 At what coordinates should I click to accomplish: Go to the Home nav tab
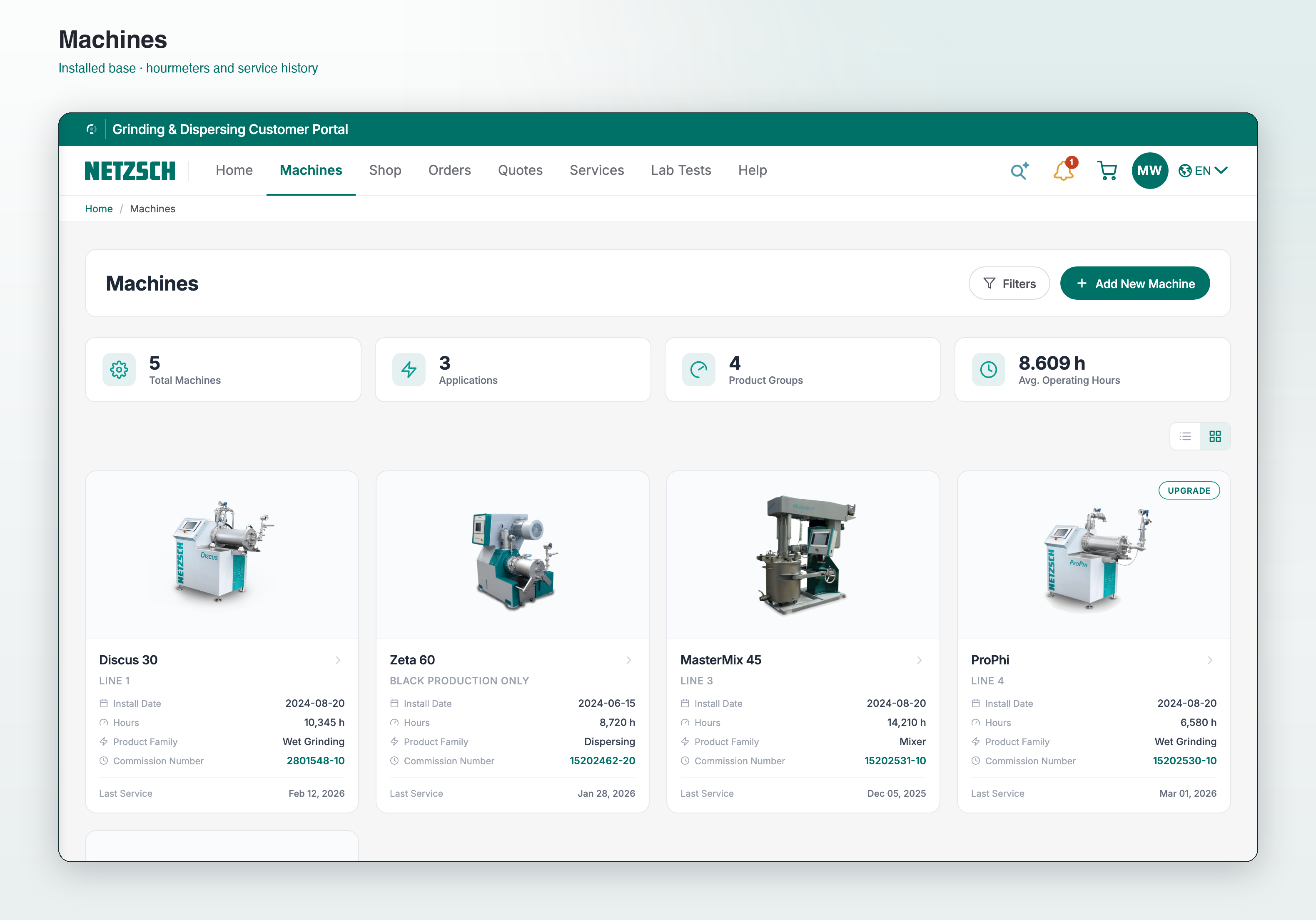tap(234, 171)
